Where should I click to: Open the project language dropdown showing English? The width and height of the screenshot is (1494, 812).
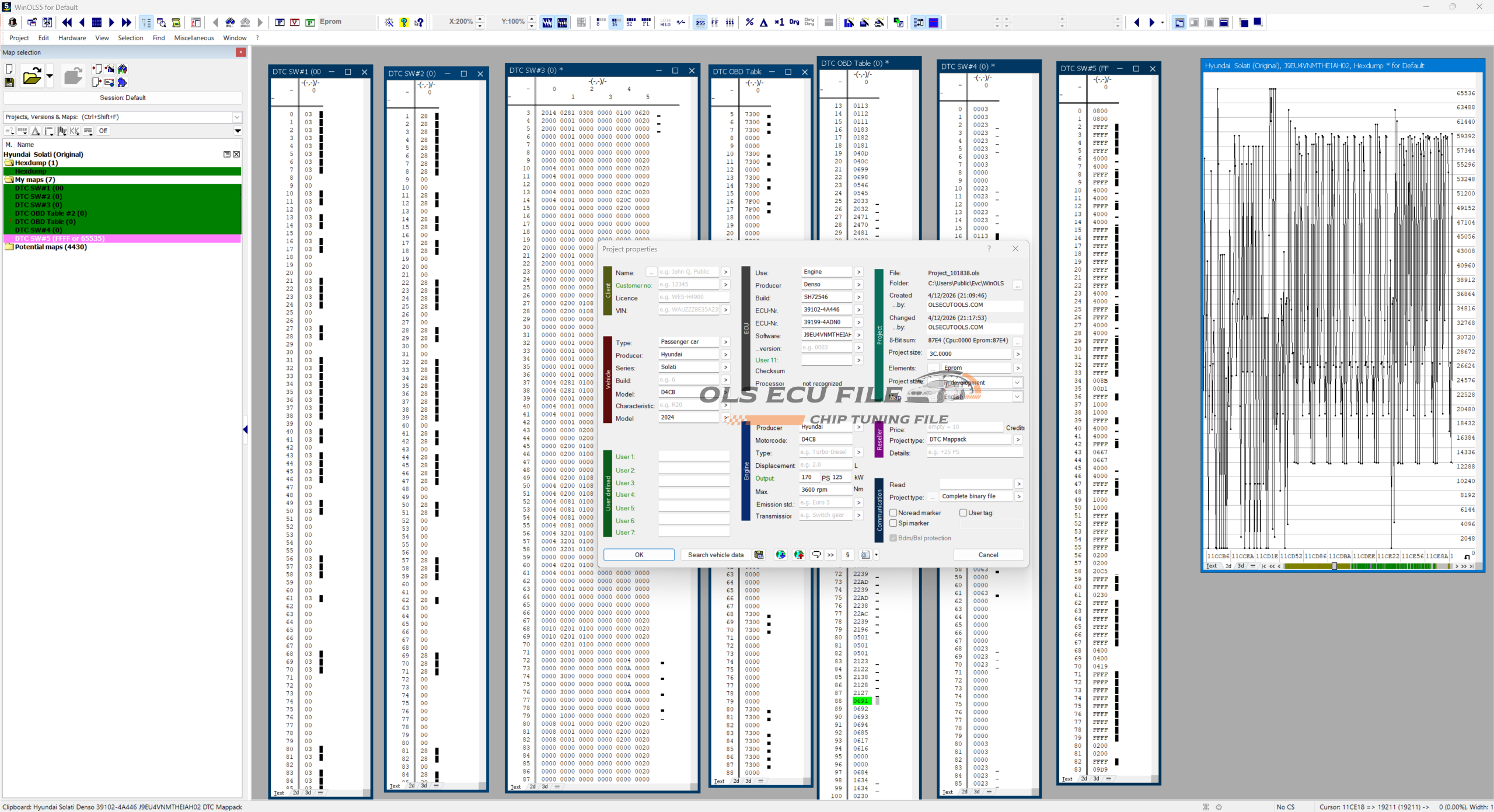[x=1017, y=397]
